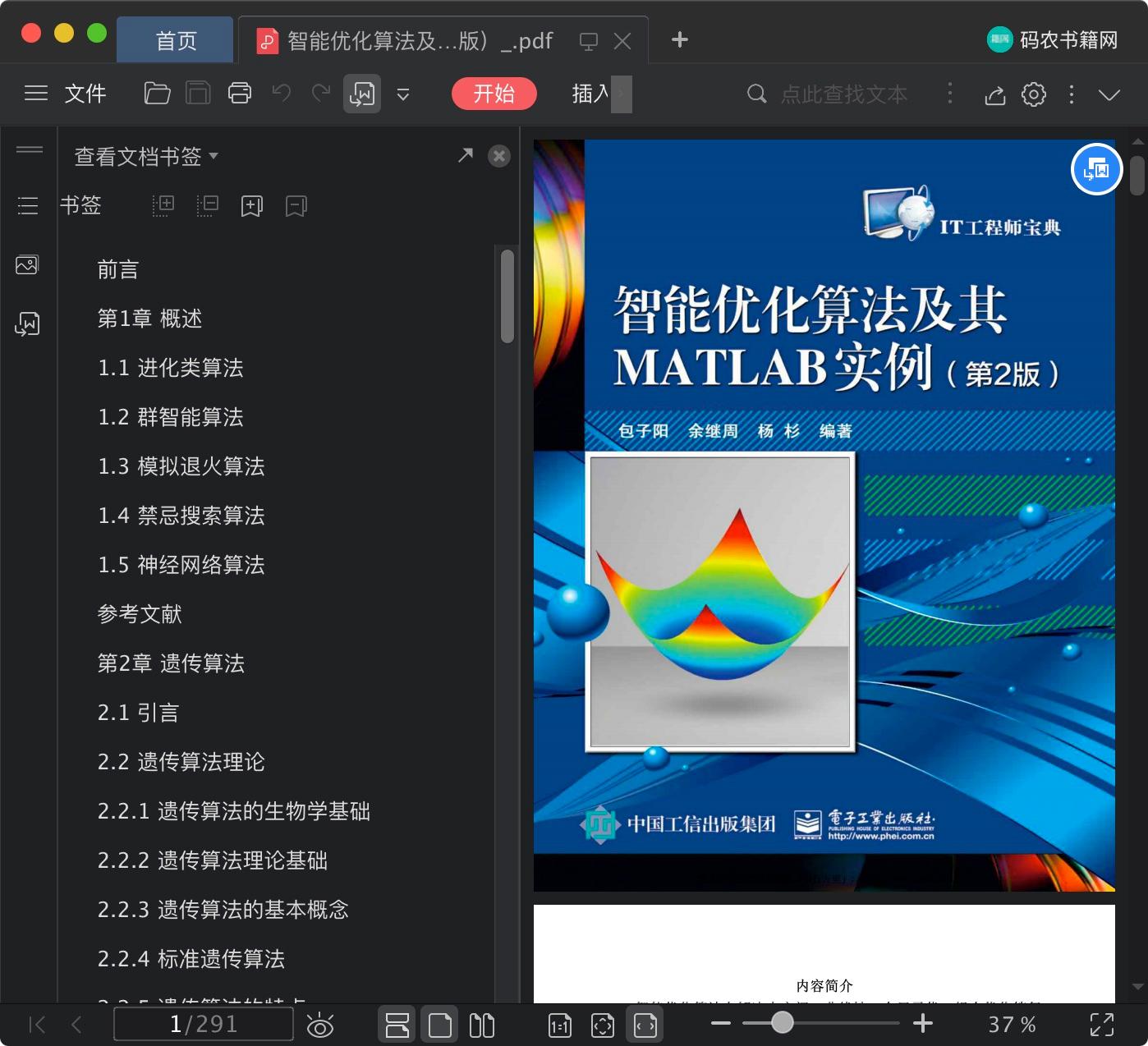Viewport: 1148px width, 1046px height.
Task: Go to bookmark 1.4 禁忌搜索算法
Action: pyautogui.click(x=181, y=516)
